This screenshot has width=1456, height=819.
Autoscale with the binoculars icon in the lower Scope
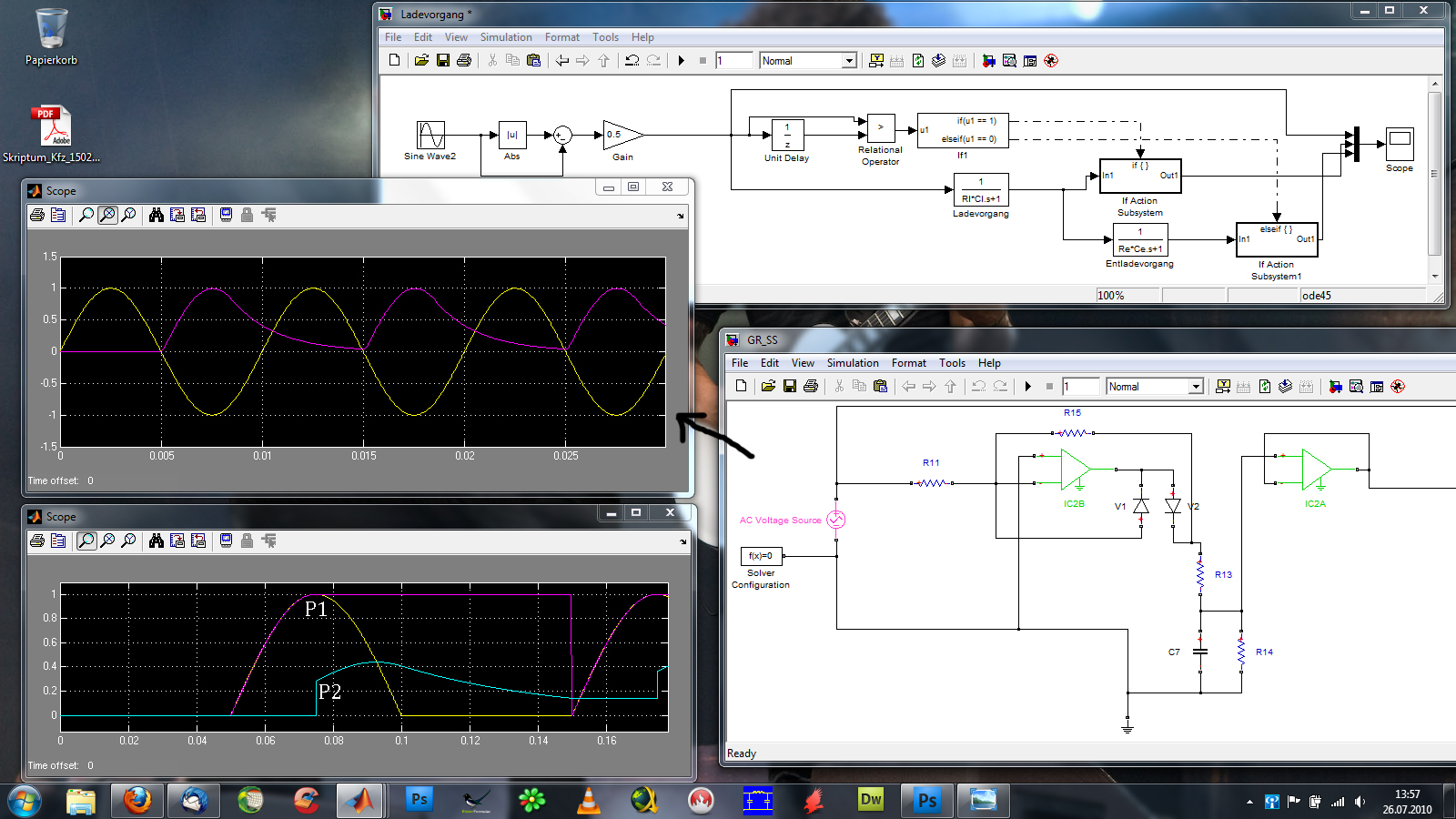157,541
